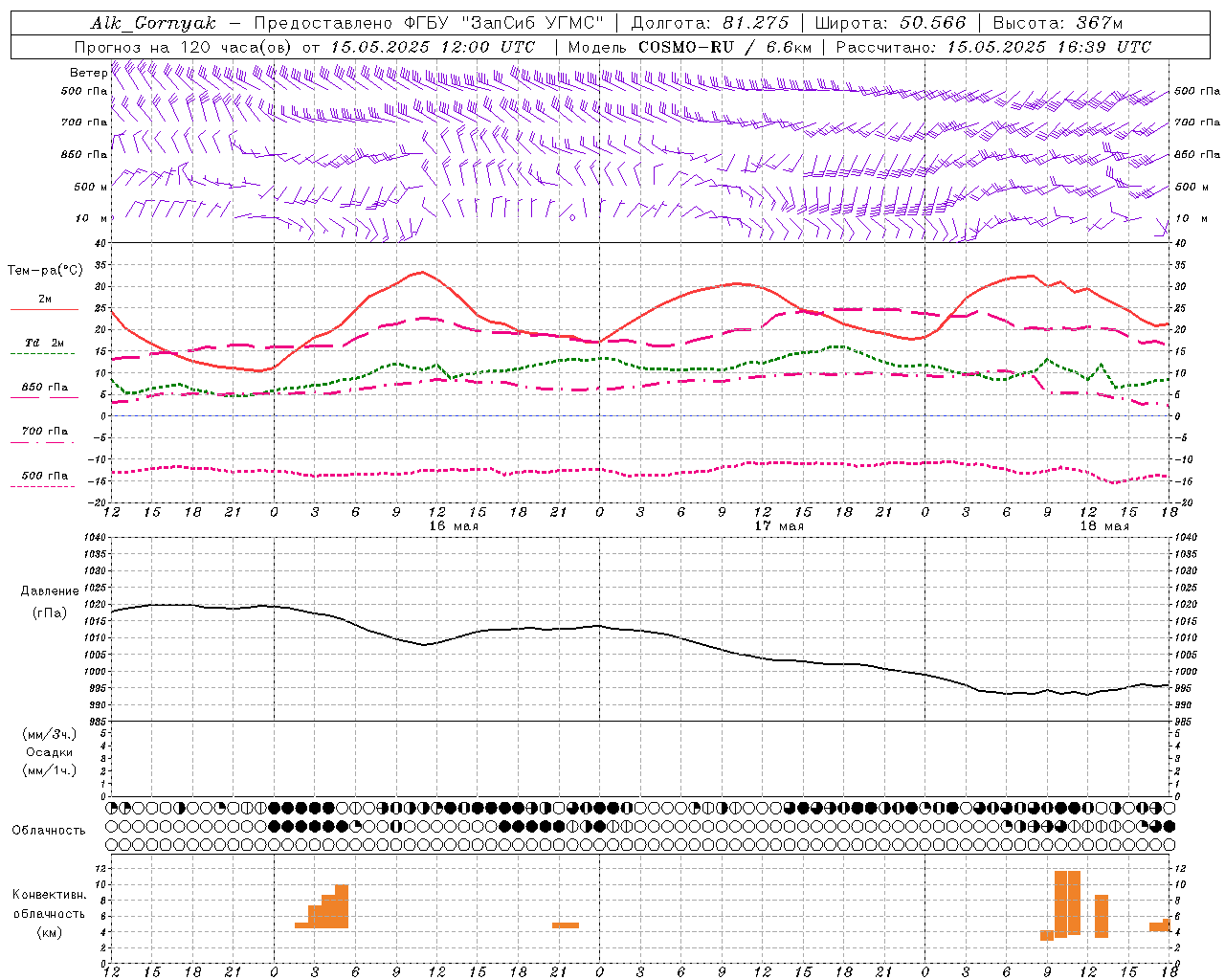Click the lone flat orange bar between 16 and 17 мая
1225x980 pixels.
pyautogui.click(x=566, y=925)
